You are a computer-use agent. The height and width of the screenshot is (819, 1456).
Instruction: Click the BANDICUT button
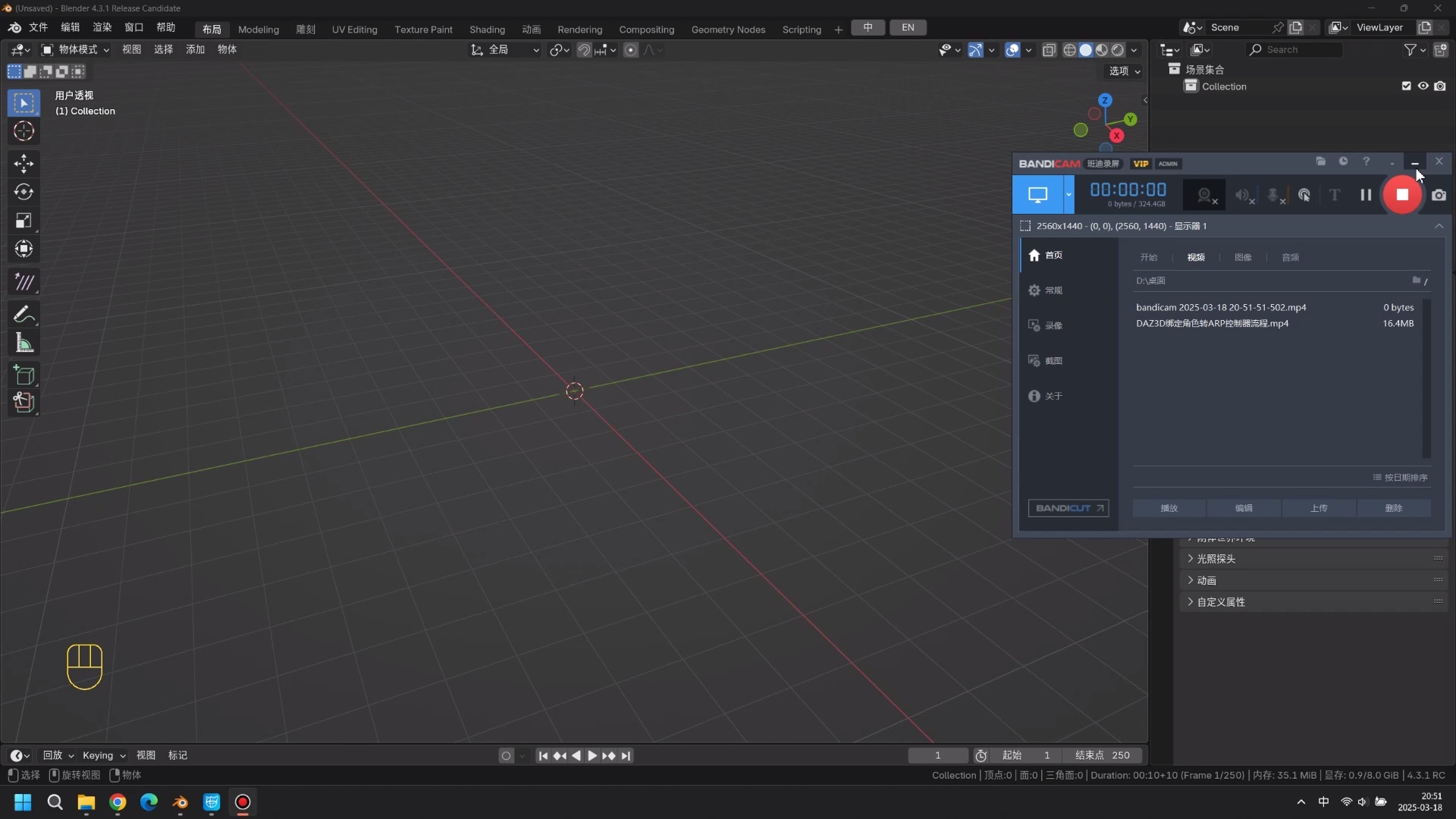1068,508
